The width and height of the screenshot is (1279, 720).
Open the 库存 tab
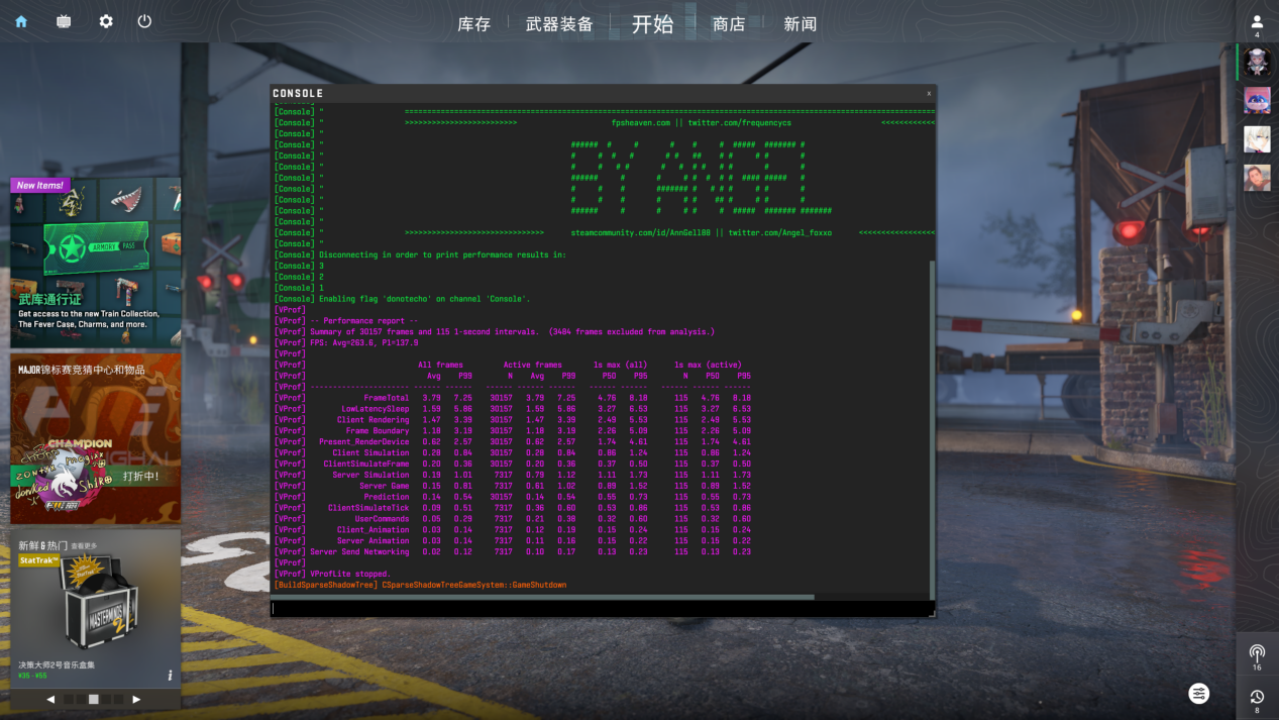(474, 24)
